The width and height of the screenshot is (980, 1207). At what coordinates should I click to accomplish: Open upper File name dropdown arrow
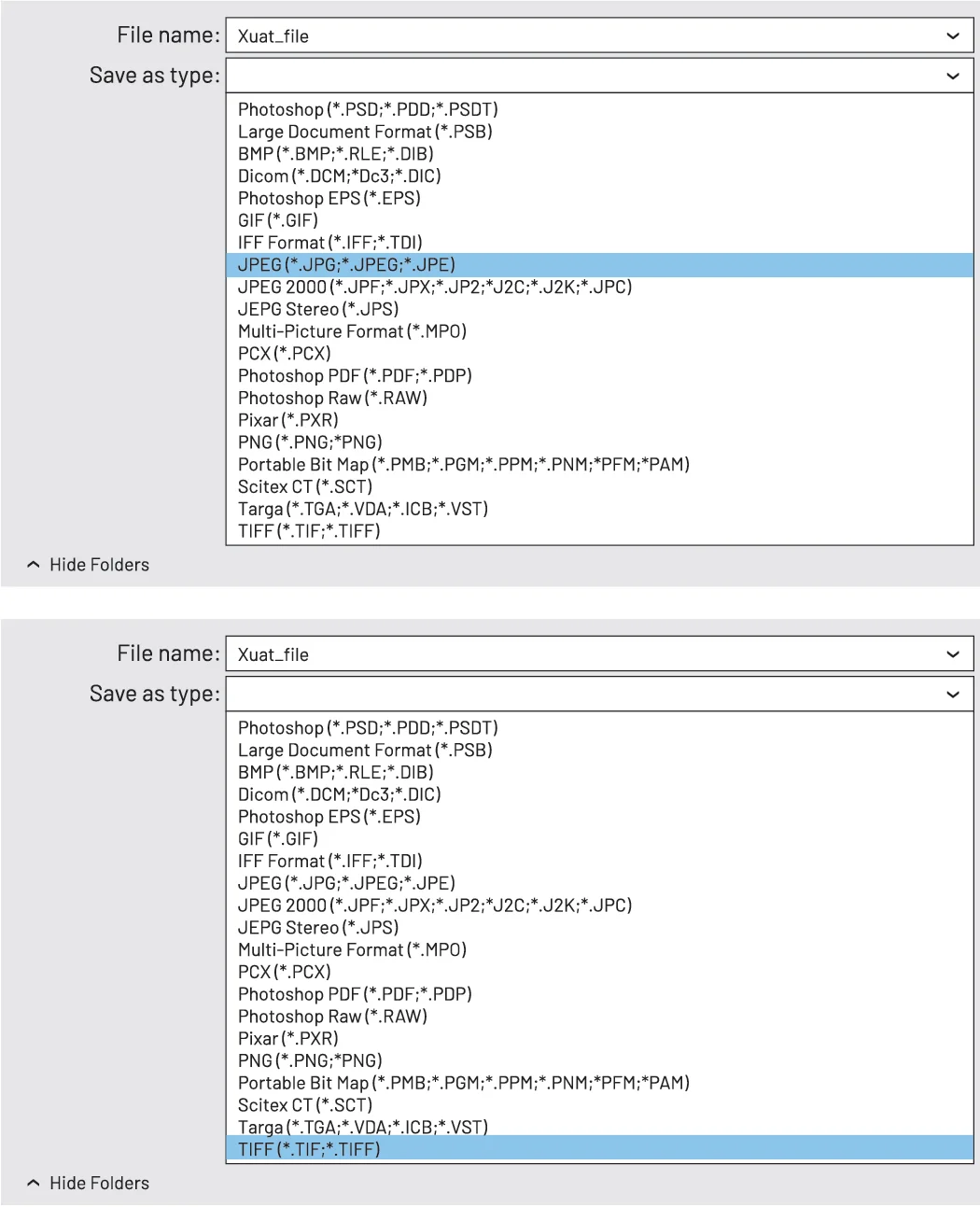(953, 36)
